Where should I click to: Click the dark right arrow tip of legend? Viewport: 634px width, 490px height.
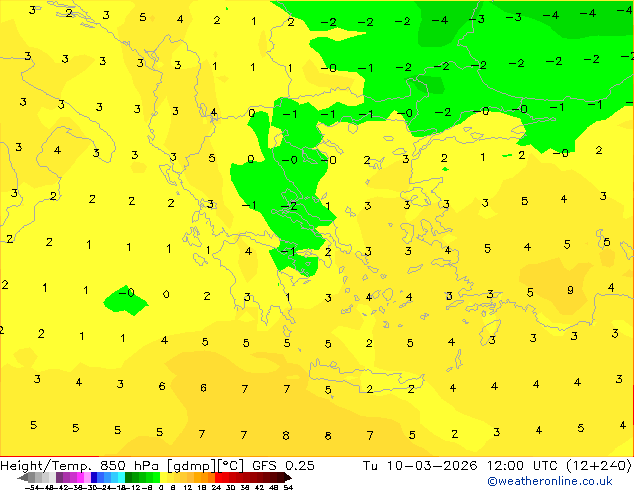point(288,477)
